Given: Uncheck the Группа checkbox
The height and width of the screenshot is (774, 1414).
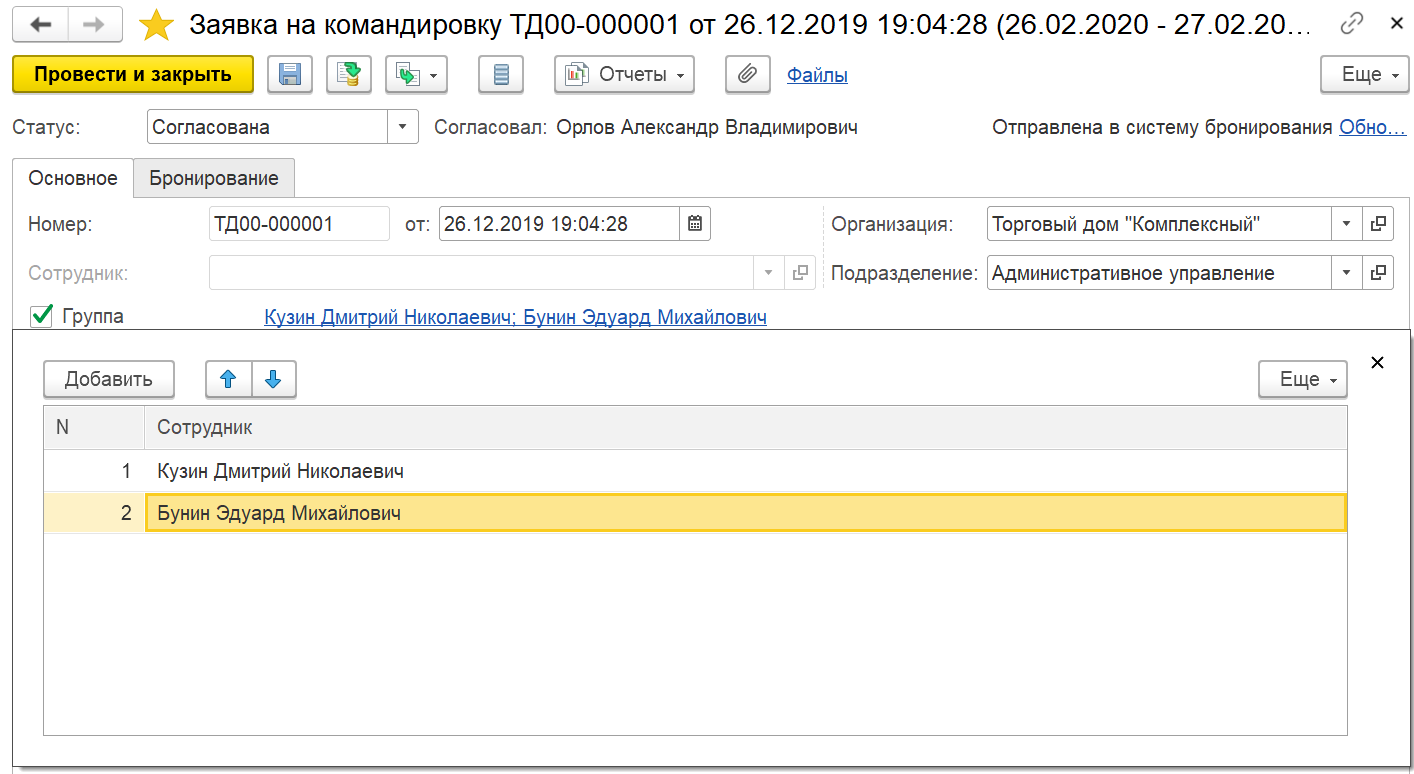Looking at the screenshot, I should coord(41,317).
